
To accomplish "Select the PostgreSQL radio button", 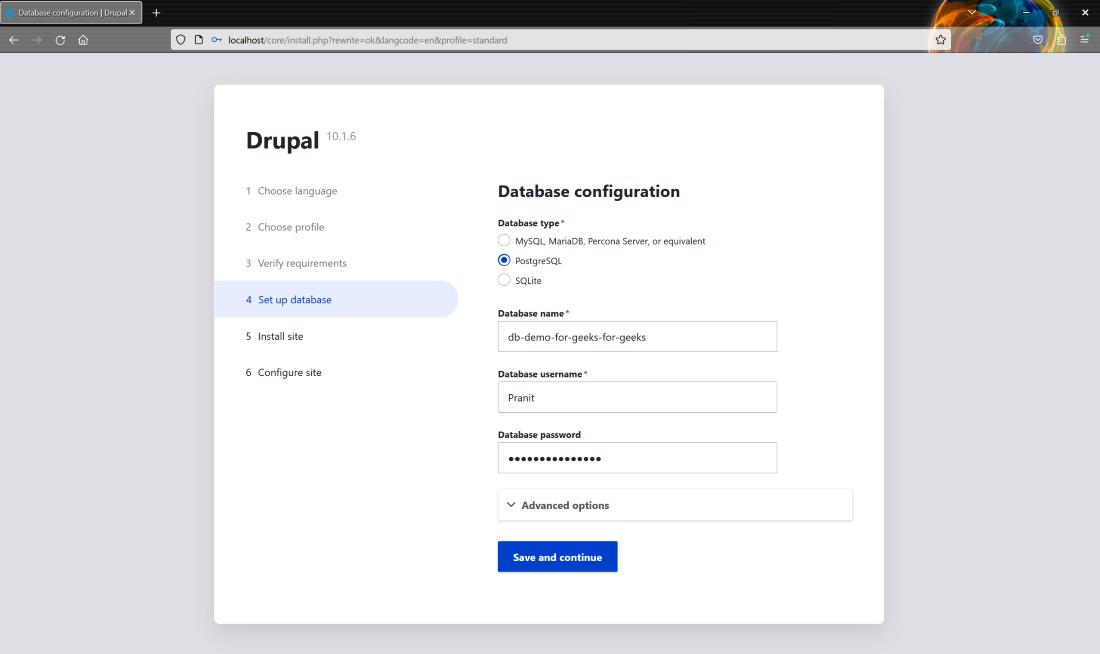I will coord(504,260).
